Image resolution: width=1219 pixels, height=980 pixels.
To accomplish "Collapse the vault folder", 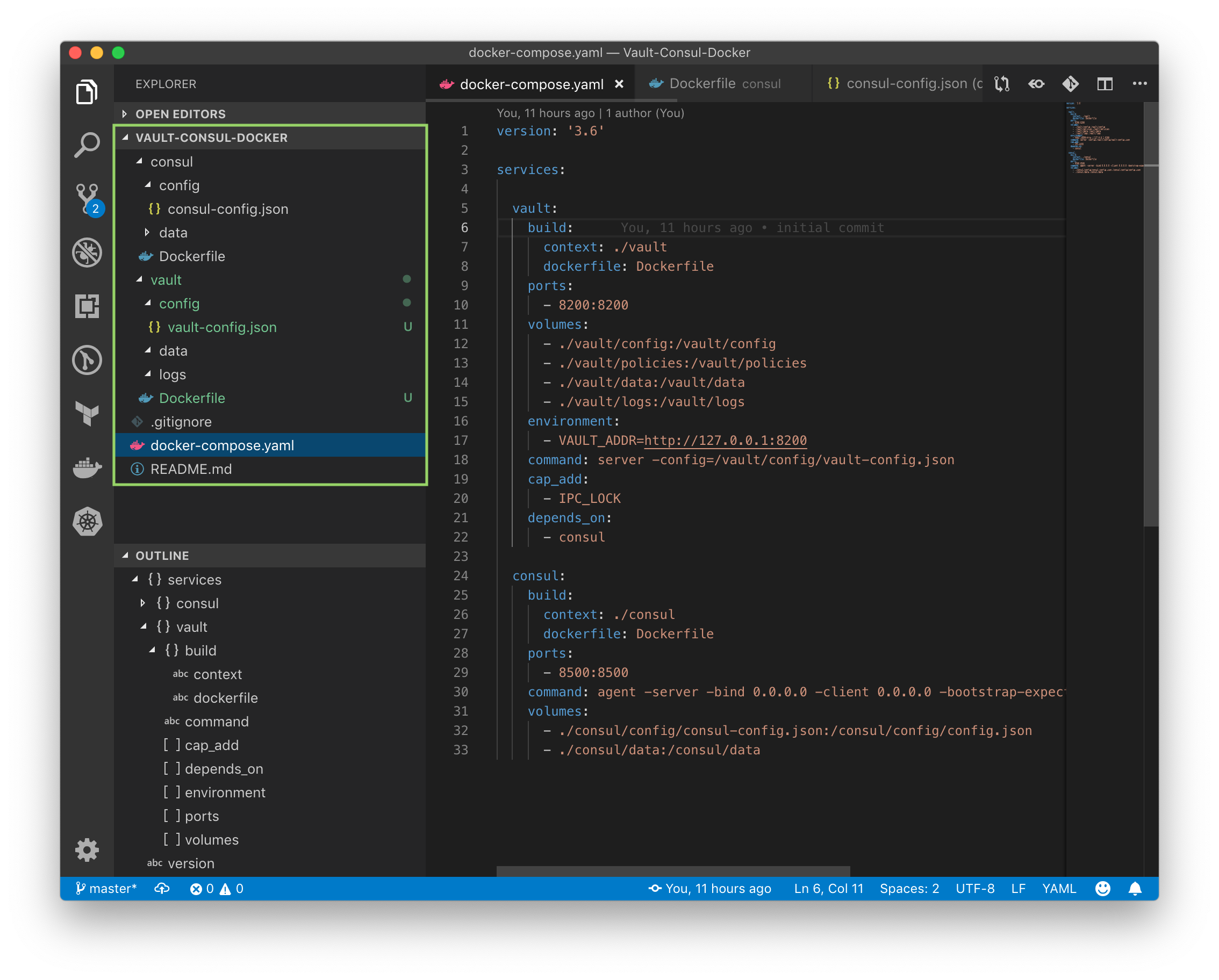I will [x=270, y=280].
